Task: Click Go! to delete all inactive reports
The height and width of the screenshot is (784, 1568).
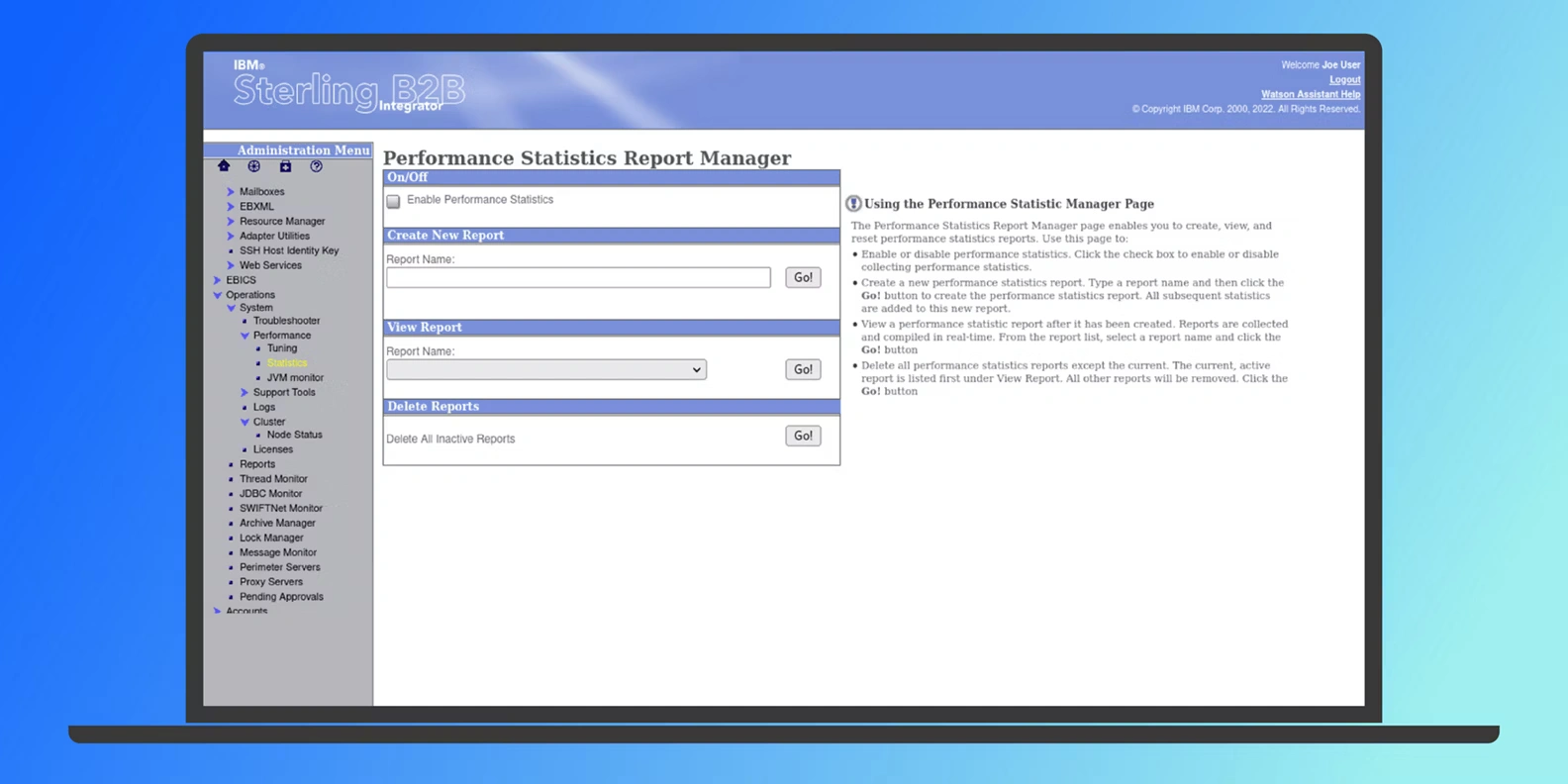Action: (803, 436)
